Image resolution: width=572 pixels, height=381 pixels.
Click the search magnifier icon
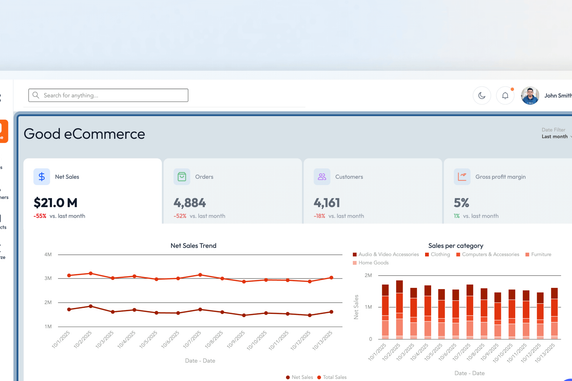pyautogui.click(x=35, y=95)
